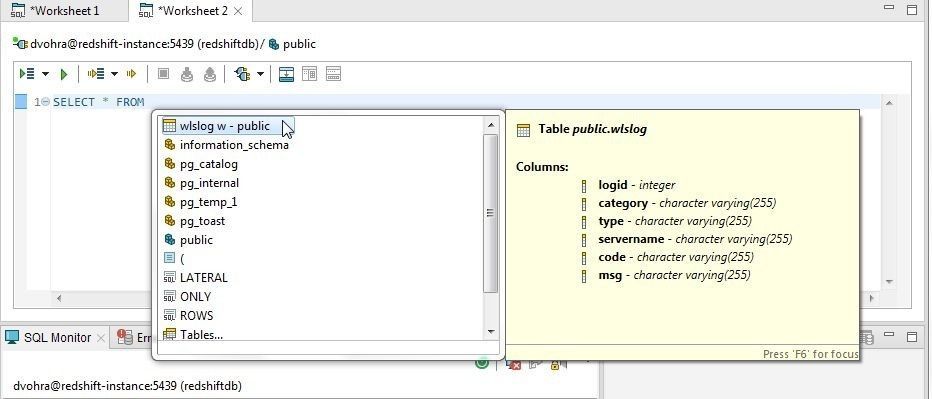Click the logid - integer column entry

(x=637, y=186)
